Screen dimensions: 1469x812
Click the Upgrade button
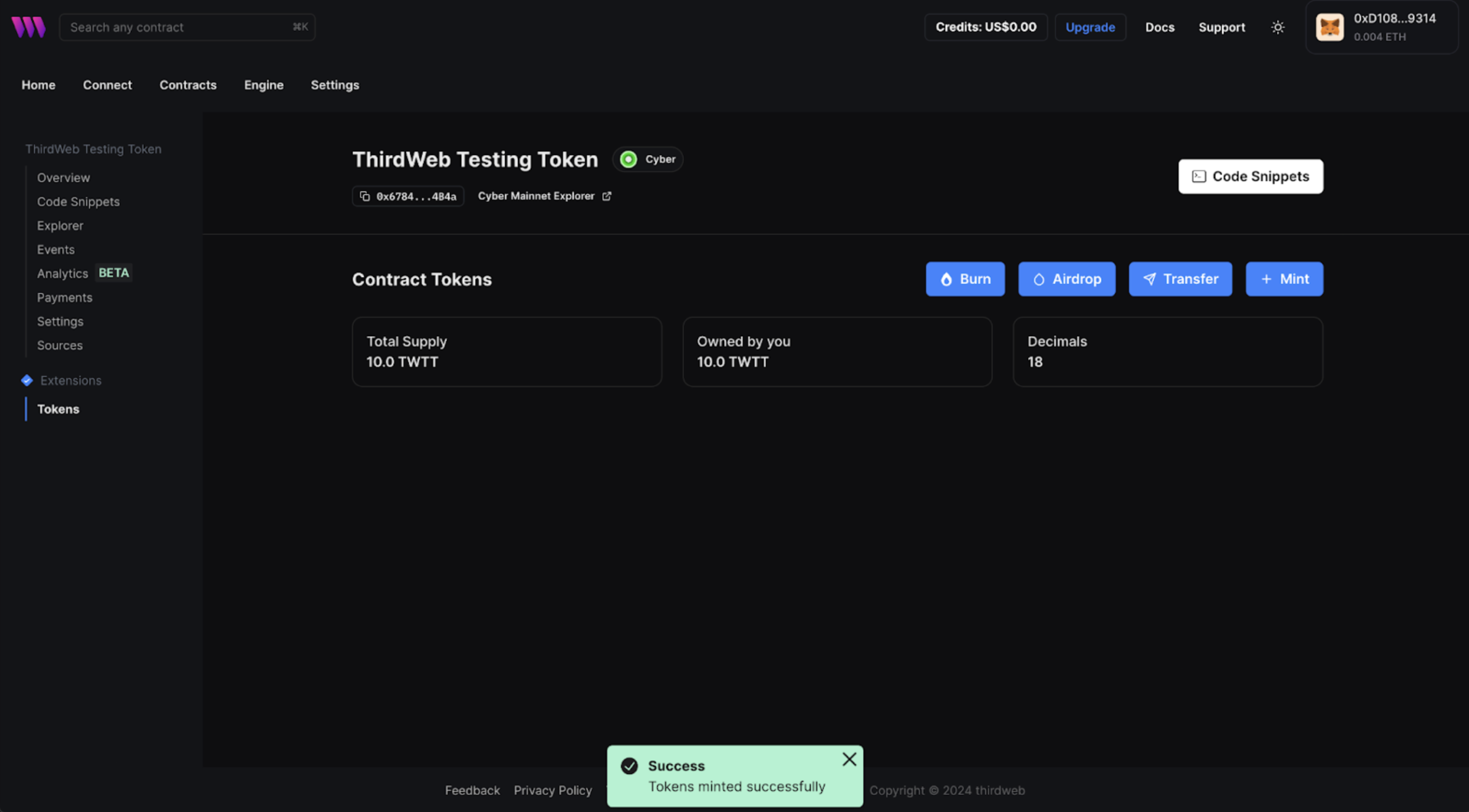[x=1090, y=27]
